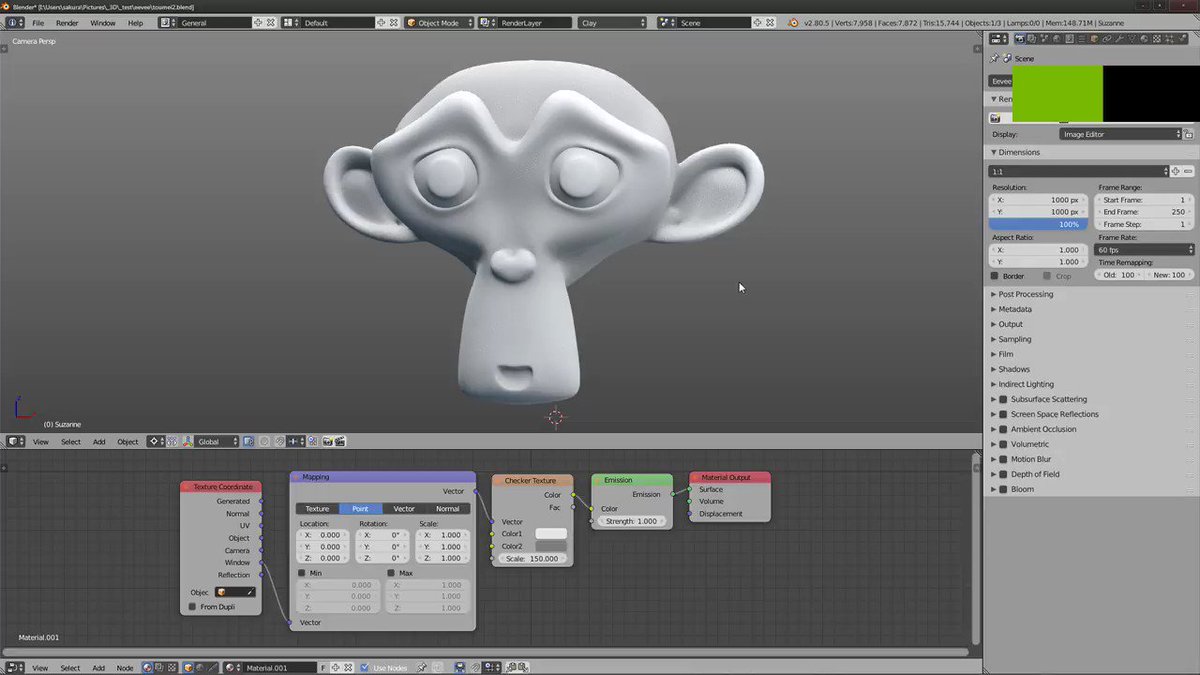Click the Blender logo in title bar
The height and width of the screenshot is (675, 1200).
pos(6,6)
